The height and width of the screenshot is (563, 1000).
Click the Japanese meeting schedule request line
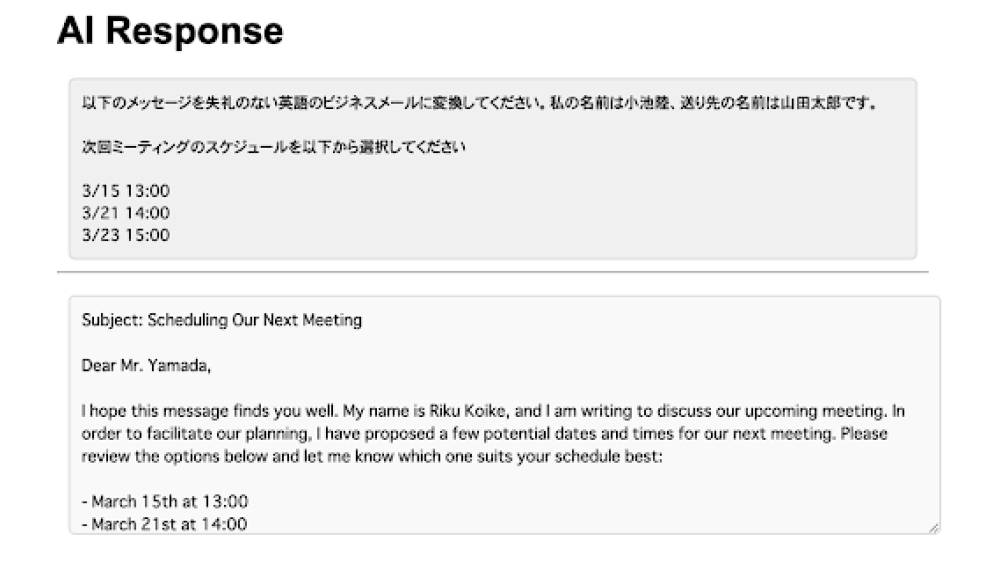[x=274, y=147]
